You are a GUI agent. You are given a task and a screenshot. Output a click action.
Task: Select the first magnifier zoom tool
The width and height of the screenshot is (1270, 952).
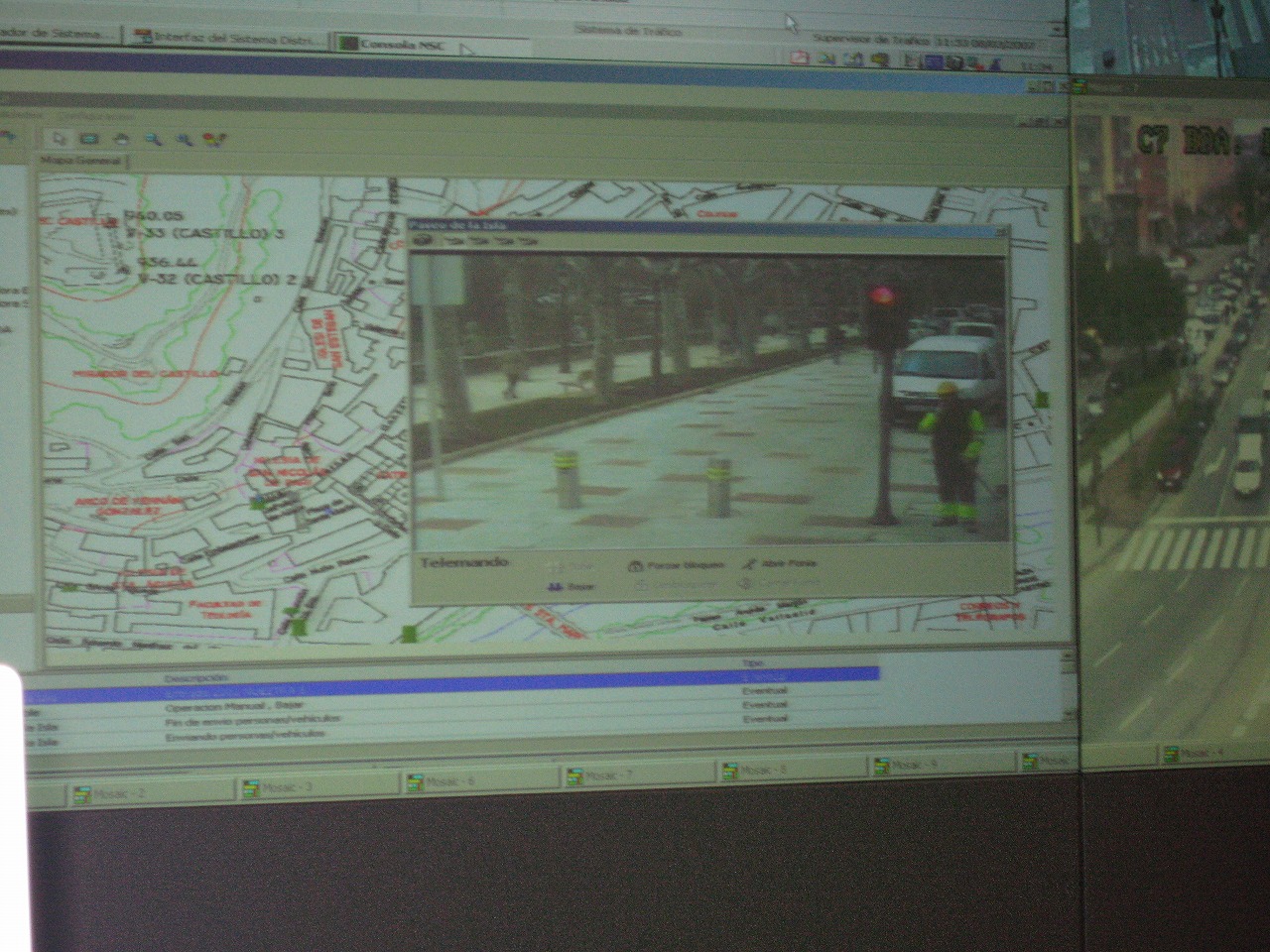pos(153,140)
